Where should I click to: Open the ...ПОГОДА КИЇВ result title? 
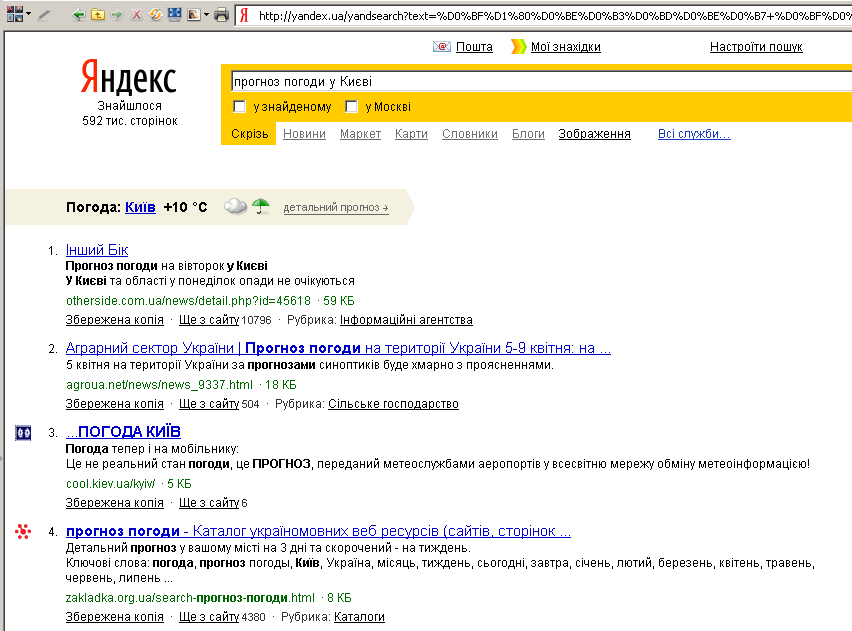[x=123, y=432]
